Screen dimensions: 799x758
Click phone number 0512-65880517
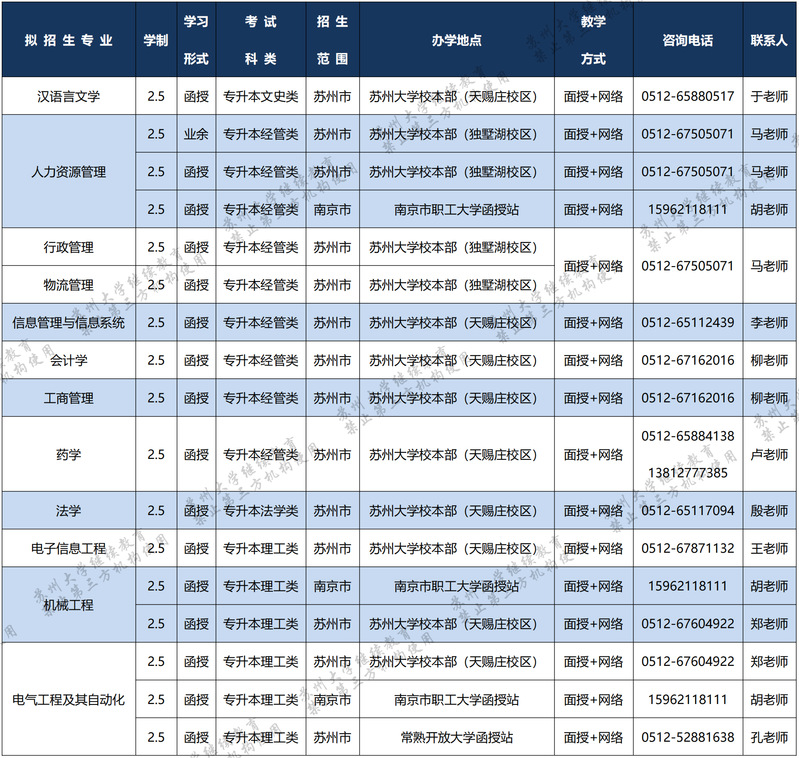687,97
